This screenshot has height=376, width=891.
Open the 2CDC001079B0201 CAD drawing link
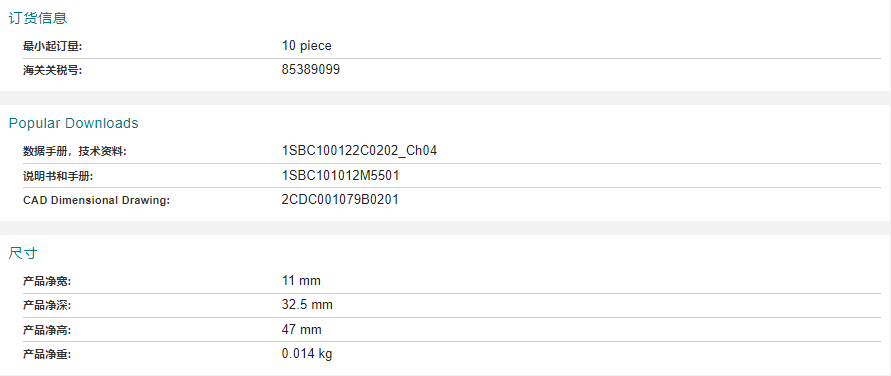click(x=340, y=200)
